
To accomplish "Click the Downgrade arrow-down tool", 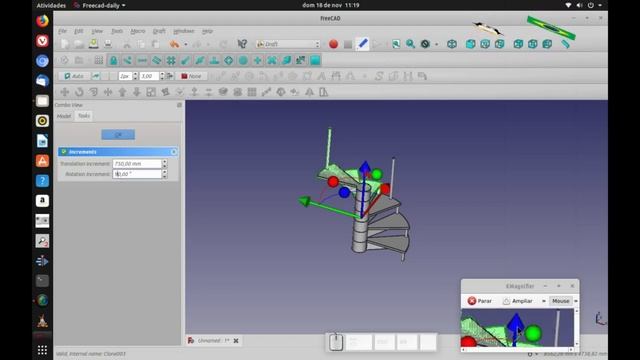I will (x=137, y=92).
